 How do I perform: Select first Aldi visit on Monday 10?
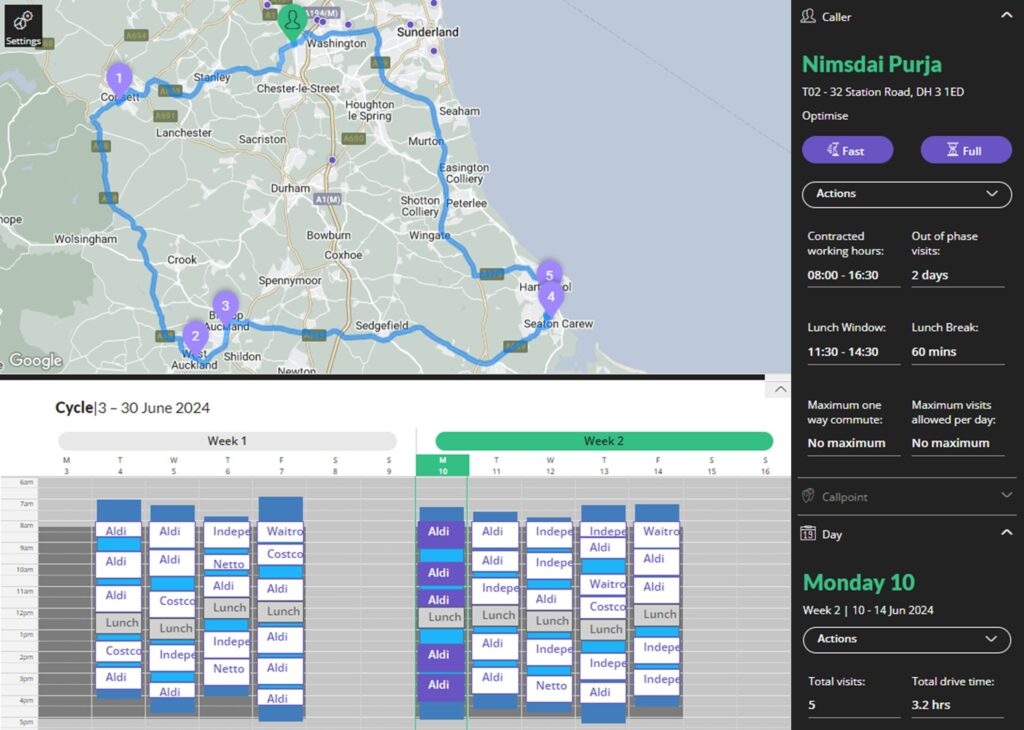(441, 533)
